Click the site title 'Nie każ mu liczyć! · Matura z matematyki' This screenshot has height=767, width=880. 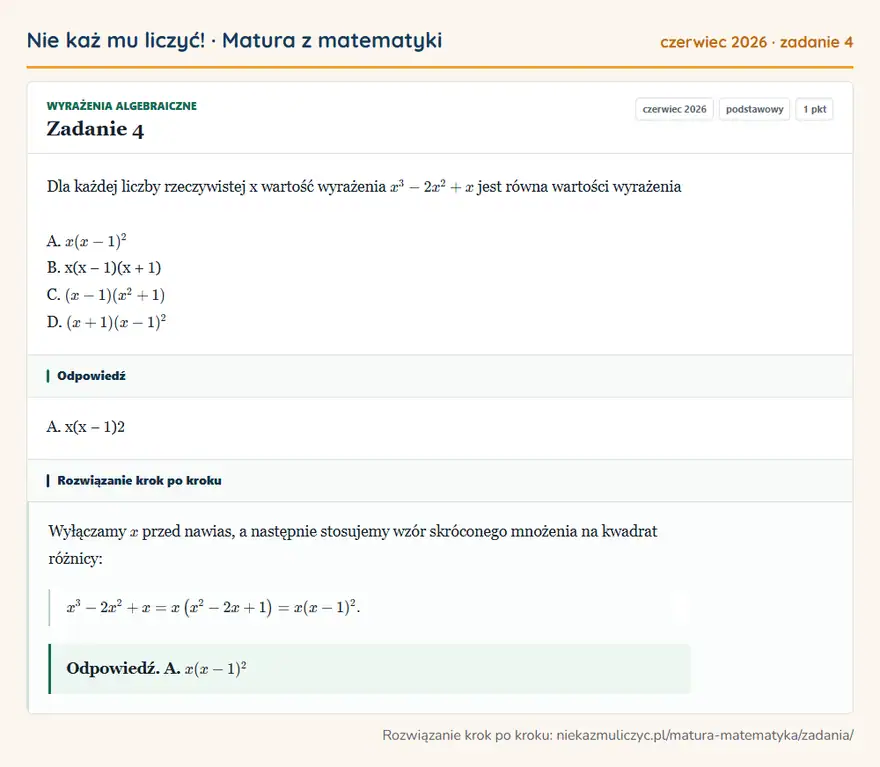234,40
